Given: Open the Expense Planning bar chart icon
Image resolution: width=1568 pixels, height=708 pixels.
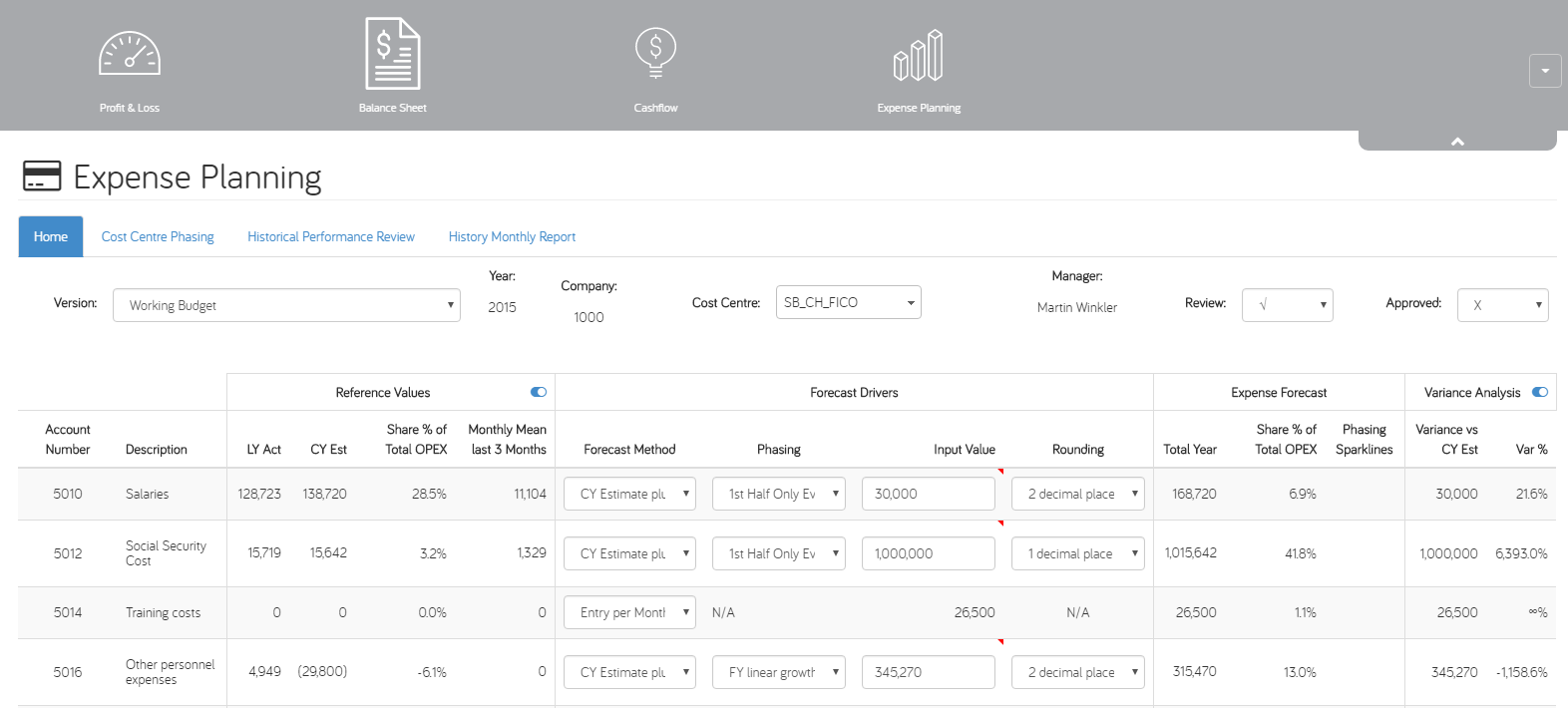Looking at the screenshot, I should click(919, 55).
